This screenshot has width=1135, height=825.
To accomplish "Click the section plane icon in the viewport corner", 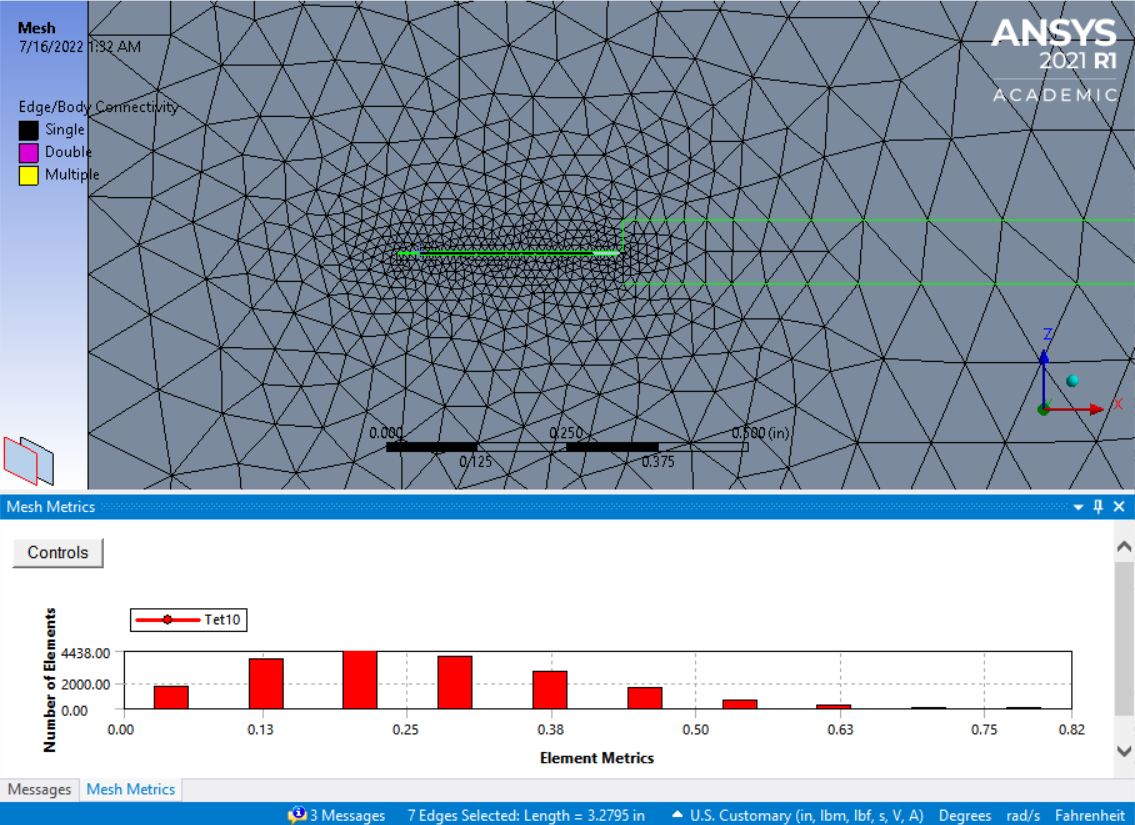I will pyautogui.click(x=29, y=460).
